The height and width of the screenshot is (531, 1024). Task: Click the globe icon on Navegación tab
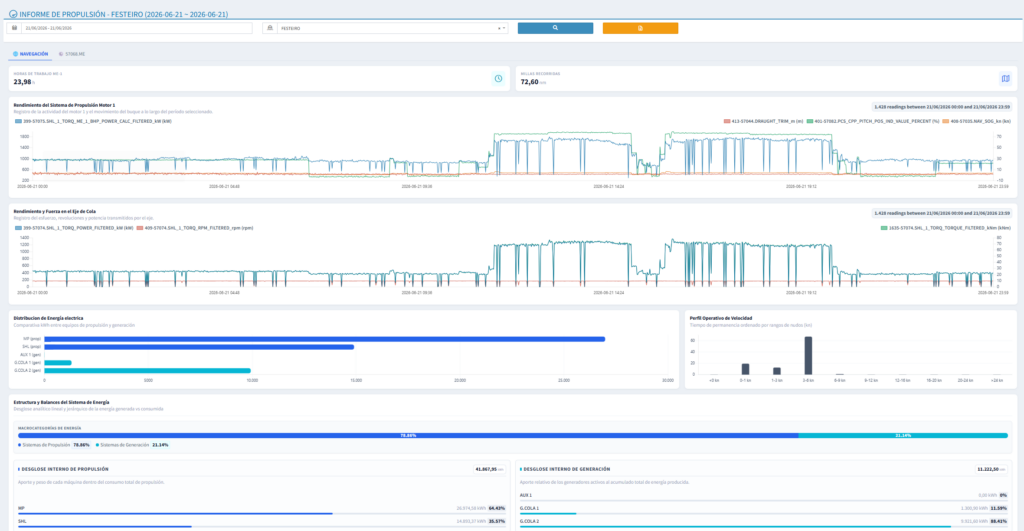16,54
